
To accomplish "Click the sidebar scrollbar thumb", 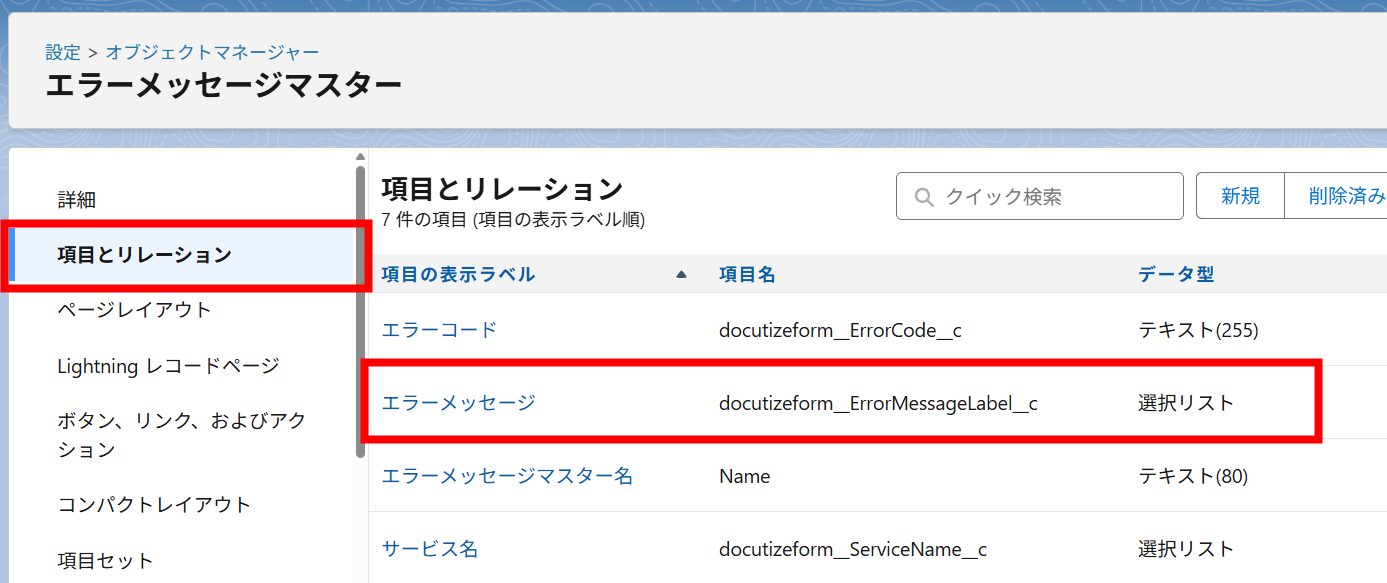I will pyautogui.click(x=360, y=310).
